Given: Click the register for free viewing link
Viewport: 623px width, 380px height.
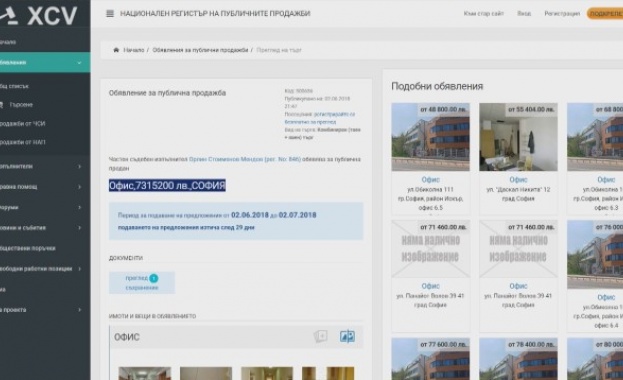Looking at the screenshot, I should (320, 118).
